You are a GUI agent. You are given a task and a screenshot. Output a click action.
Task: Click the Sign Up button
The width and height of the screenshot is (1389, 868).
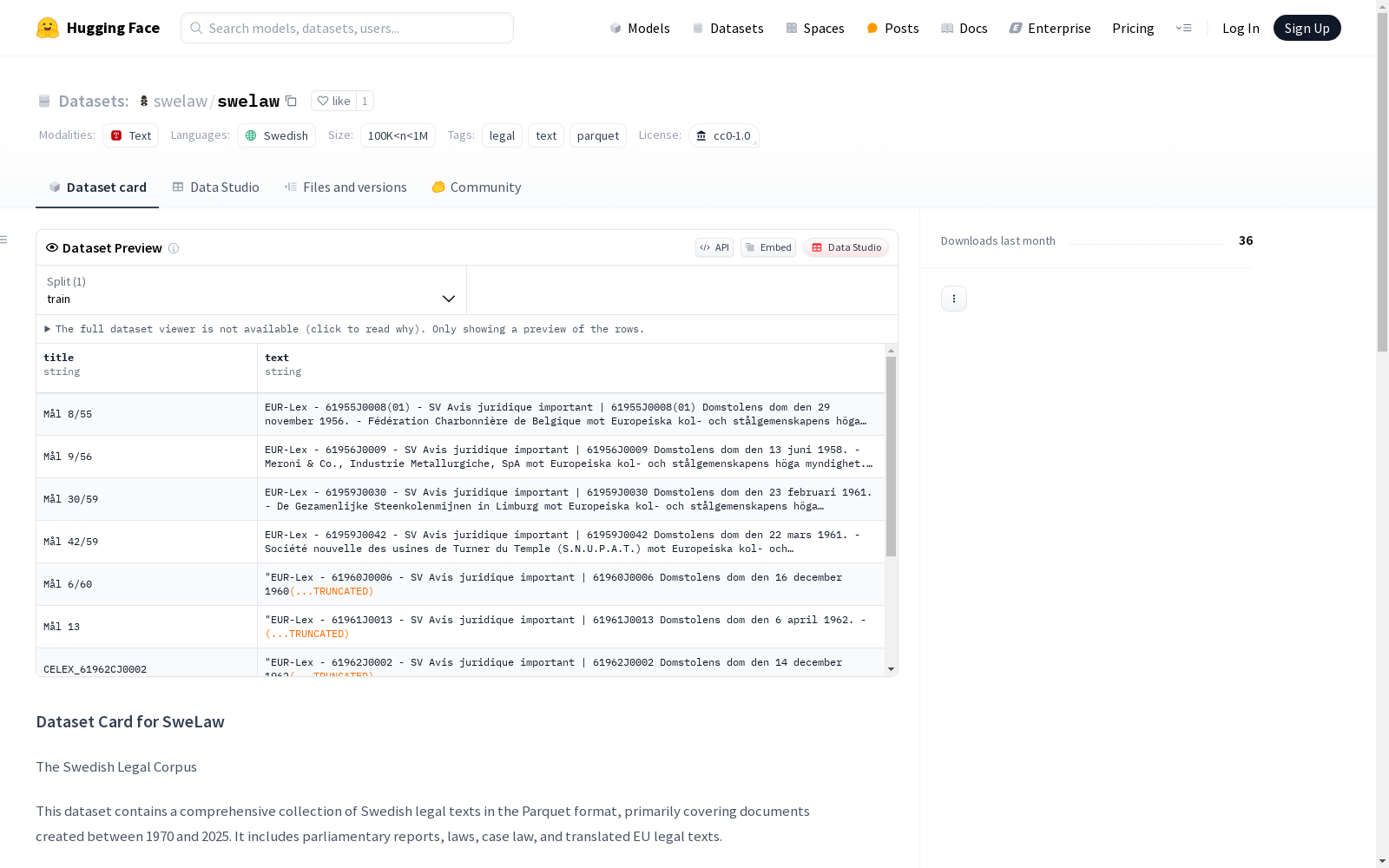(x=1307, y=28)
